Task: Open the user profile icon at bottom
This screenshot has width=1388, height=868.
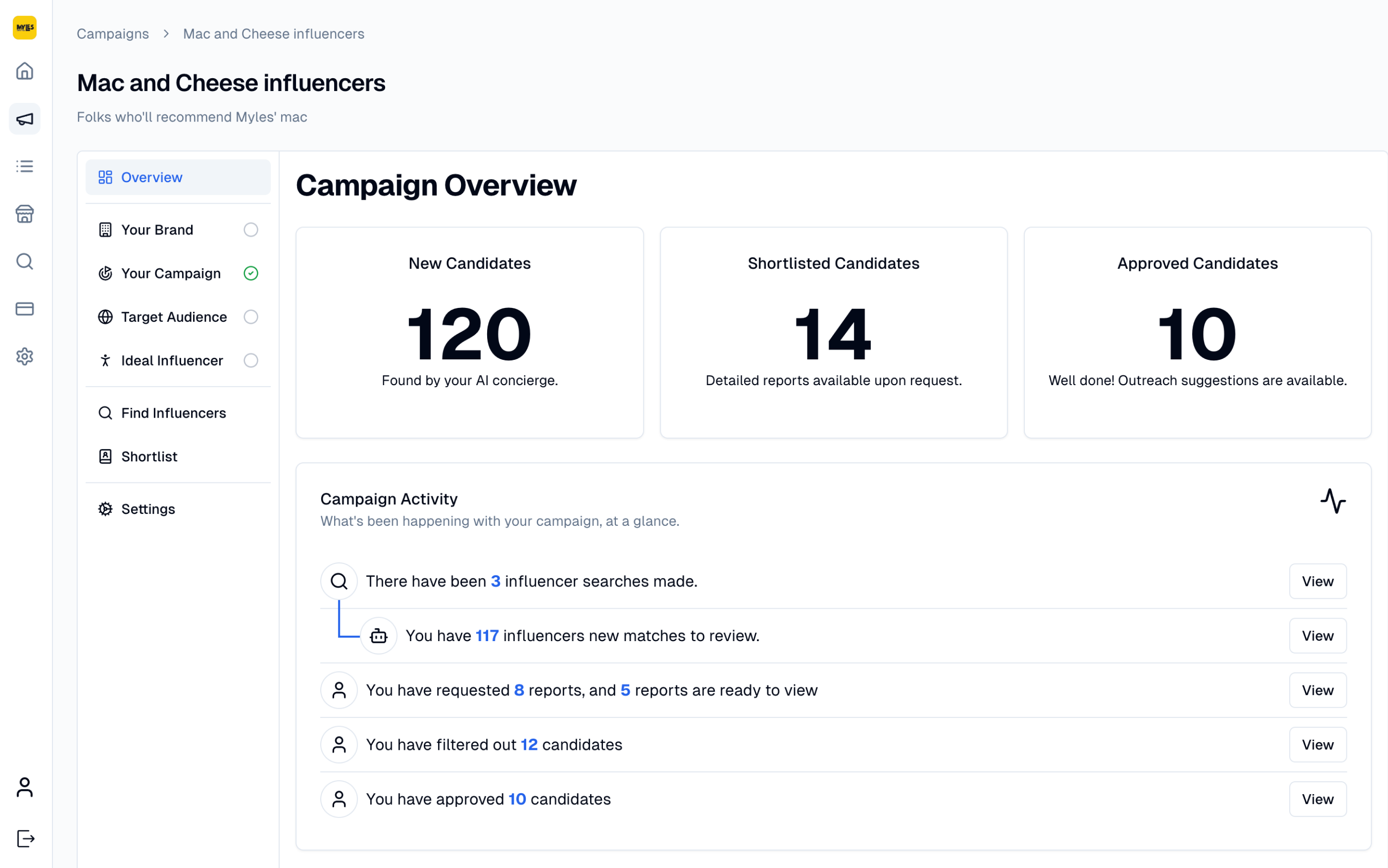Action: click(25, 787)
